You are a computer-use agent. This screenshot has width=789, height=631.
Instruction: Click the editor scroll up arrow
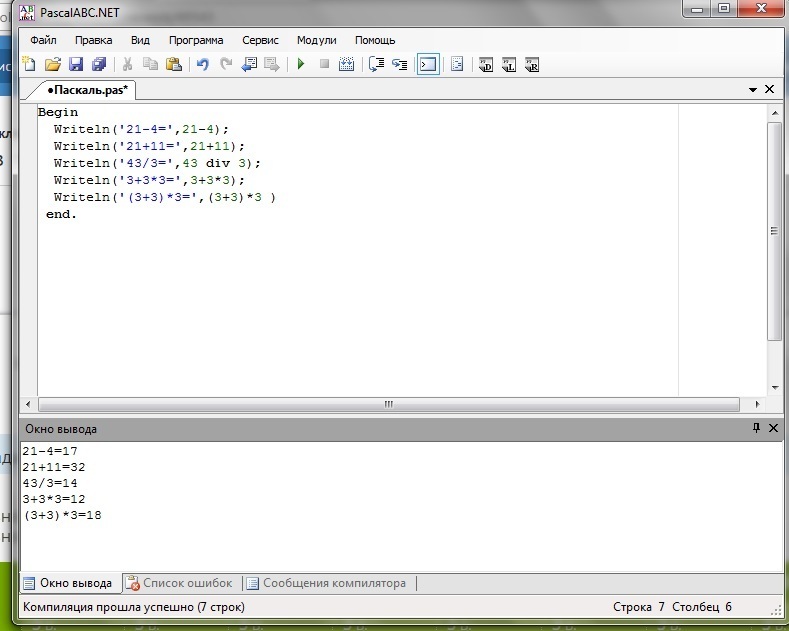(774, 113)
